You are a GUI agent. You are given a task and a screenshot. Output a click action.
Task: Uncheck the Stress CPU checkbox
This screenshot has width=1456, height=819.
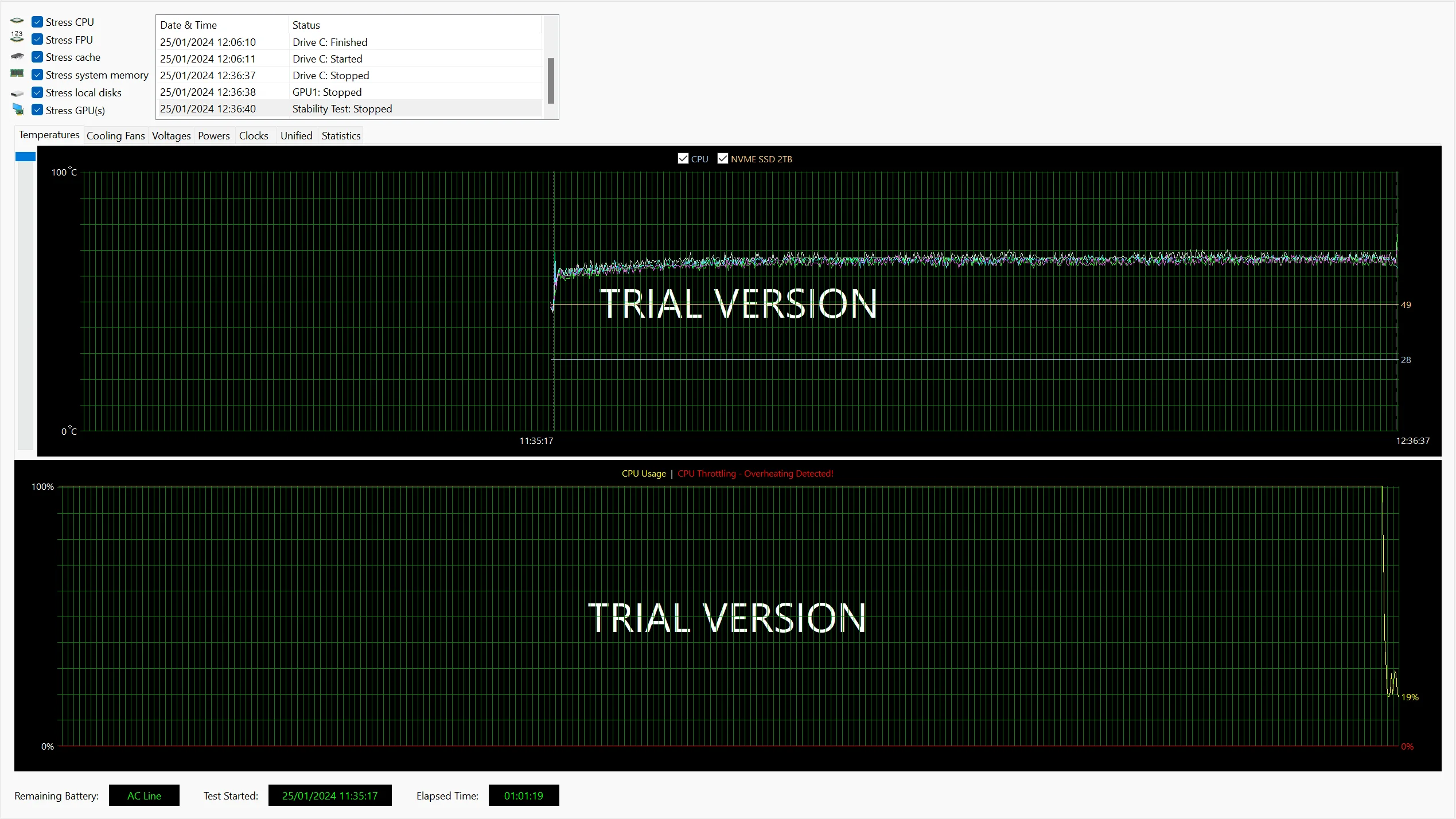click(37, 22)
